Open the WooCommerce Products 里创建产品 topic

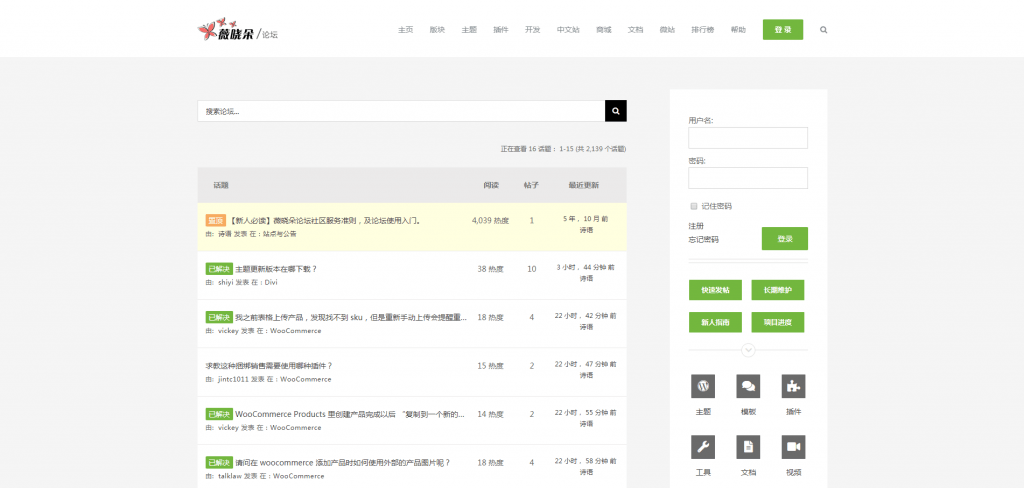349,414
